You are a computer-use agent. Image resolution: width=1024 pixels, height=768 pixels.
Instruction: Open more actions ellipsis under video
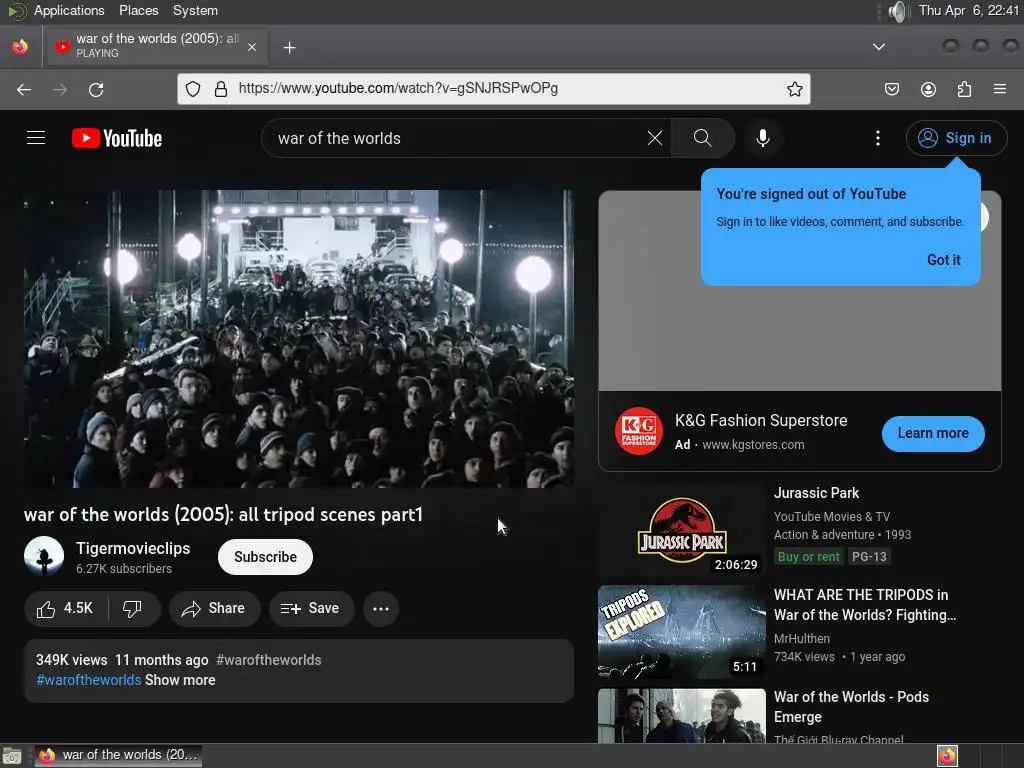(x=381, y=609)
